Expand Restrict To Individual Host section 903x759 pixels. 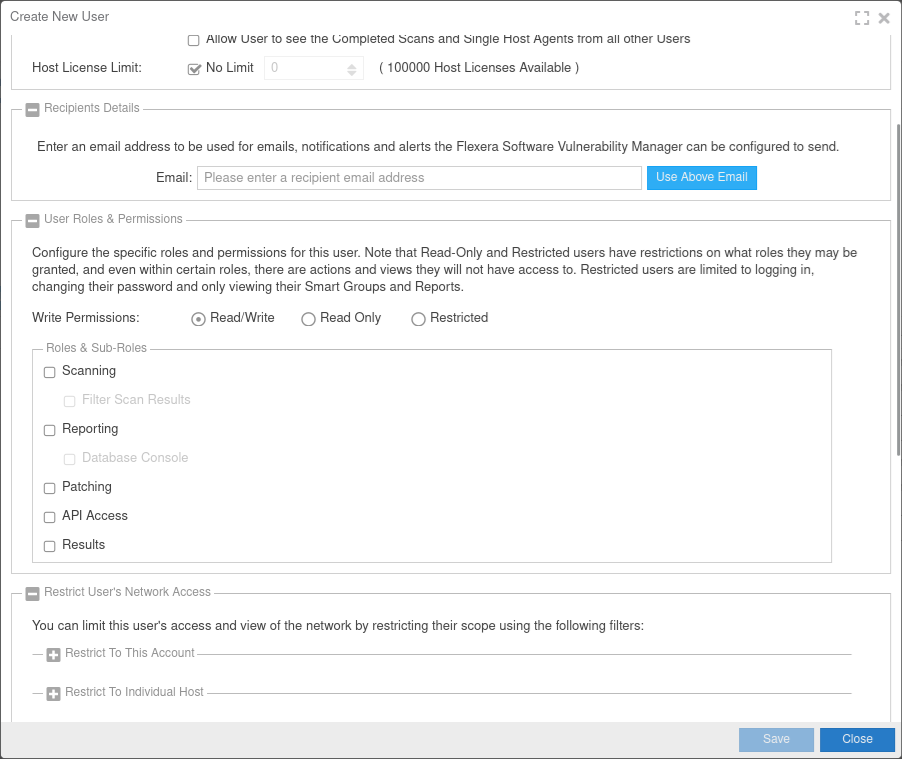tap(54, 693)
